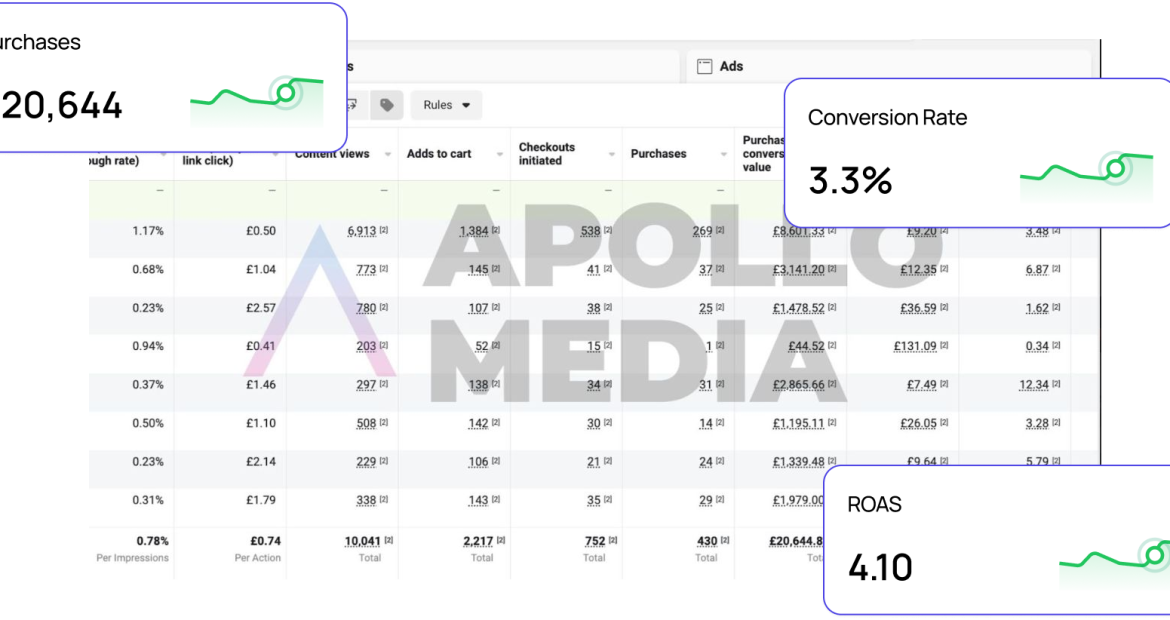The width and height of the screenshot is (1170, 620).
Task: Click the 1,384 adds to cart value
Action: coord(474,231)
